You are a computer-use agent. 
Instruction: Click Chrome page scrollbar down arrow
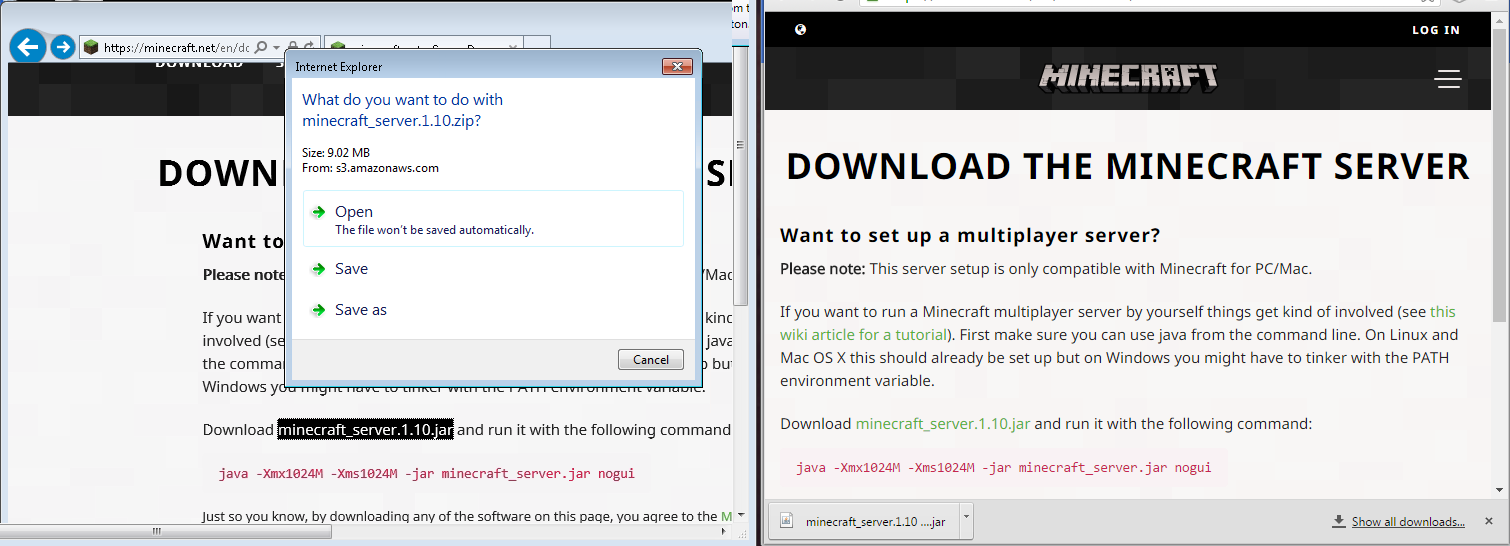tap(1500, 489)
